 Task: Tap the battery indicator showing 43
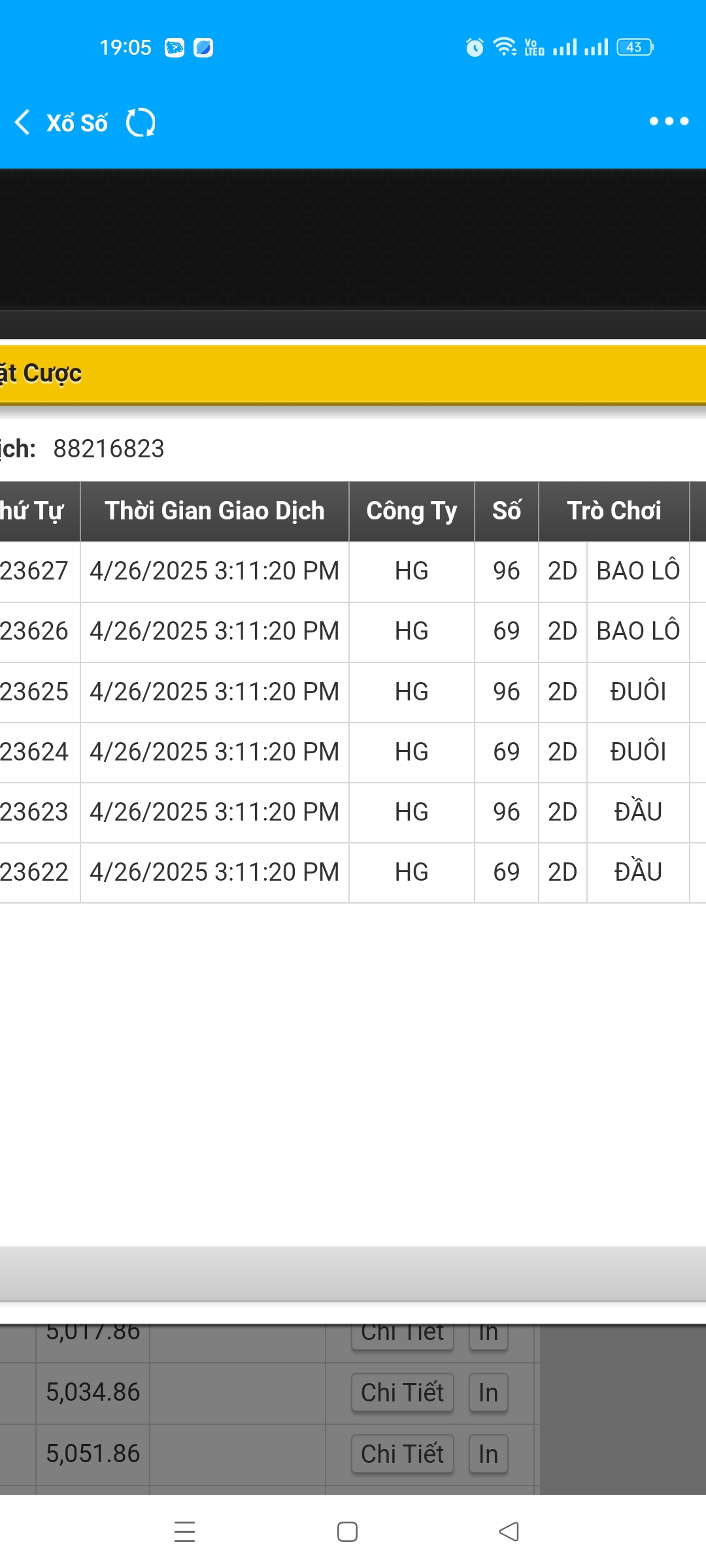[x=635, y=47]
